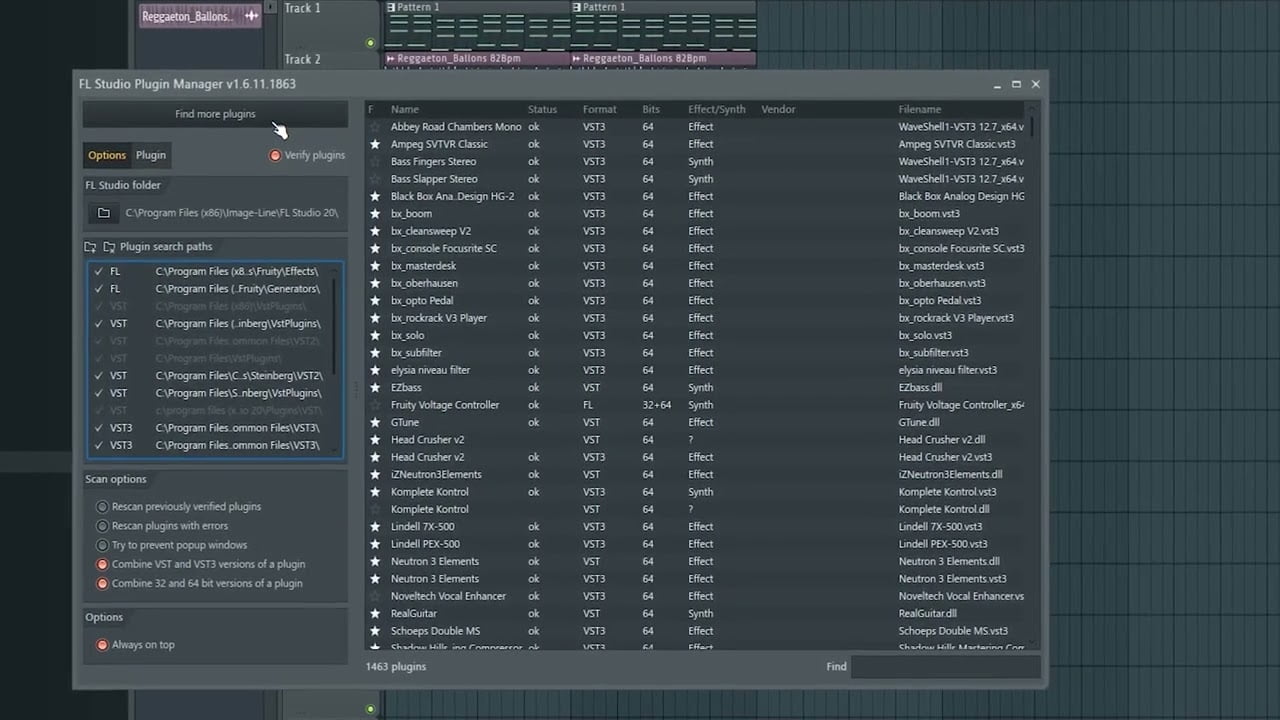Image resolution: width=1280 pixels, height=720 pixels.
Task: Uncheck the FL Fruity\Generators search path
Action: (98, 289)
